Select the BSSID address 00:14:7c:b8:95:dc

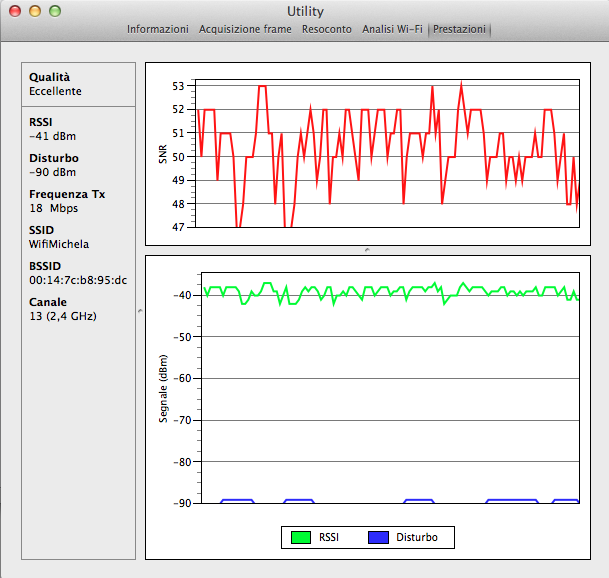coord(78,280)
